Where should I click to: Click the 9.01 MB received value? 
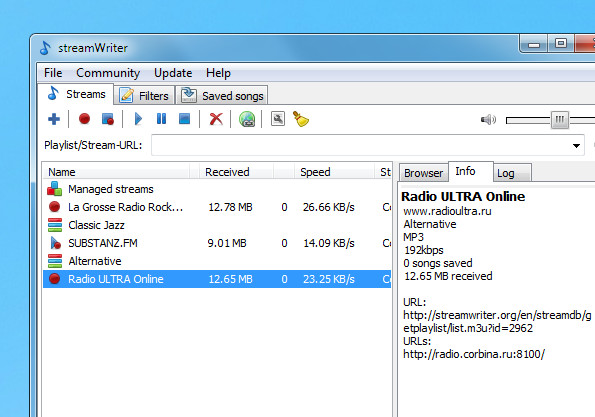click(227, 243)
